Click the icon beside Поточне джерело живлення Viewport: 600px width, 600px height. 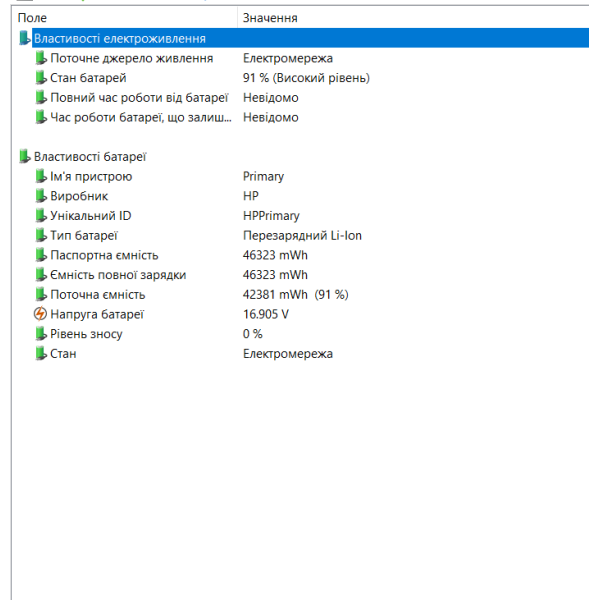click(41, 58)
